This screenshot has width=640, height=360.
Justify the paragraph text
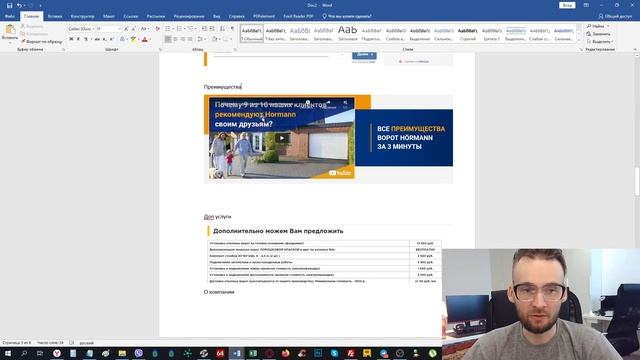point(190,39)
